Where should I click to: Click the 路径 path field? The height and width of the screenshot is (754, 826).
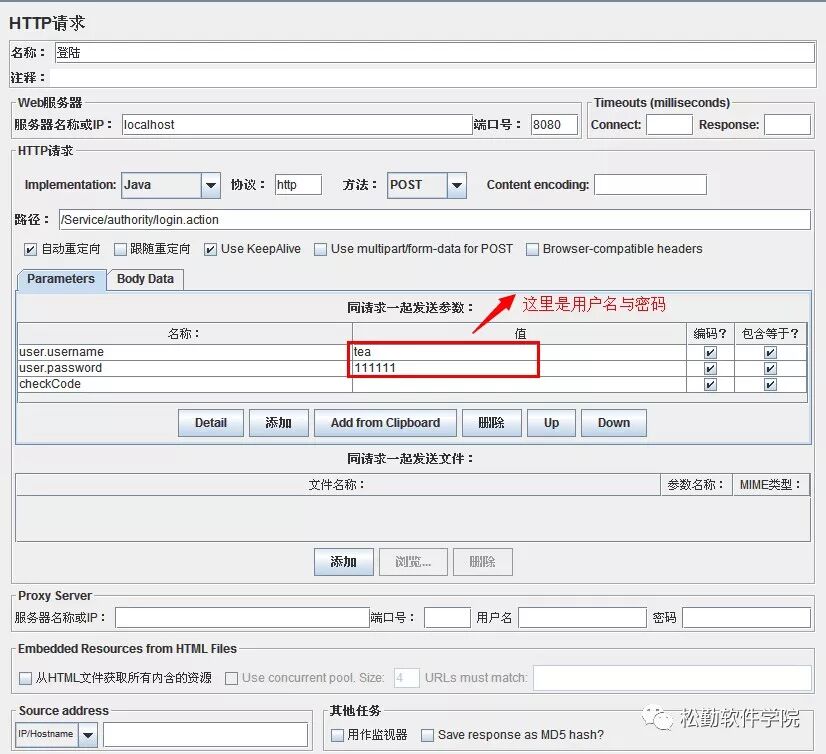pos(435,220)
